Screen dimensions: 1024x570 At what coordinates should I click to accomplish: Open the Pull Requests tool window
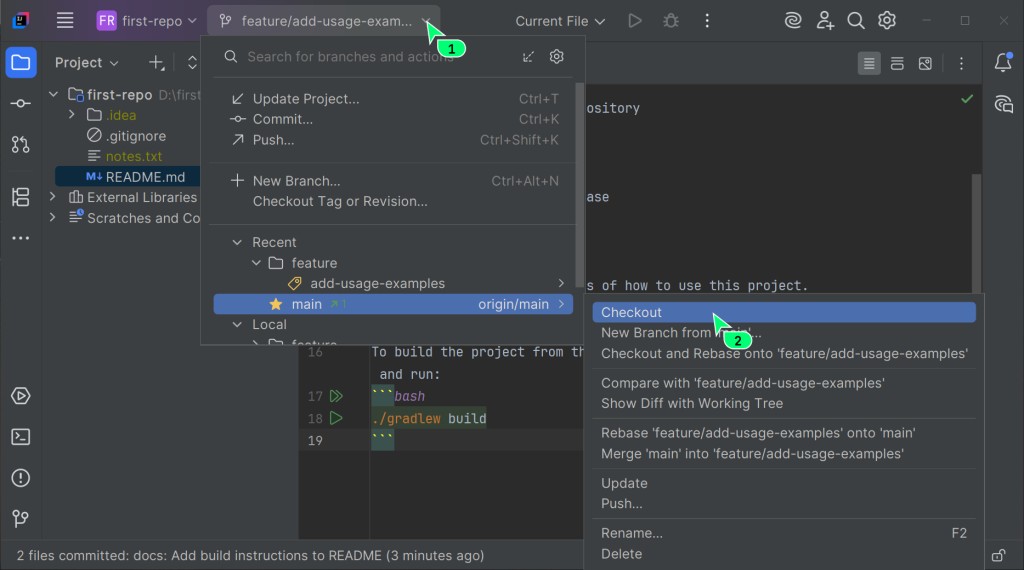point(21,144)
